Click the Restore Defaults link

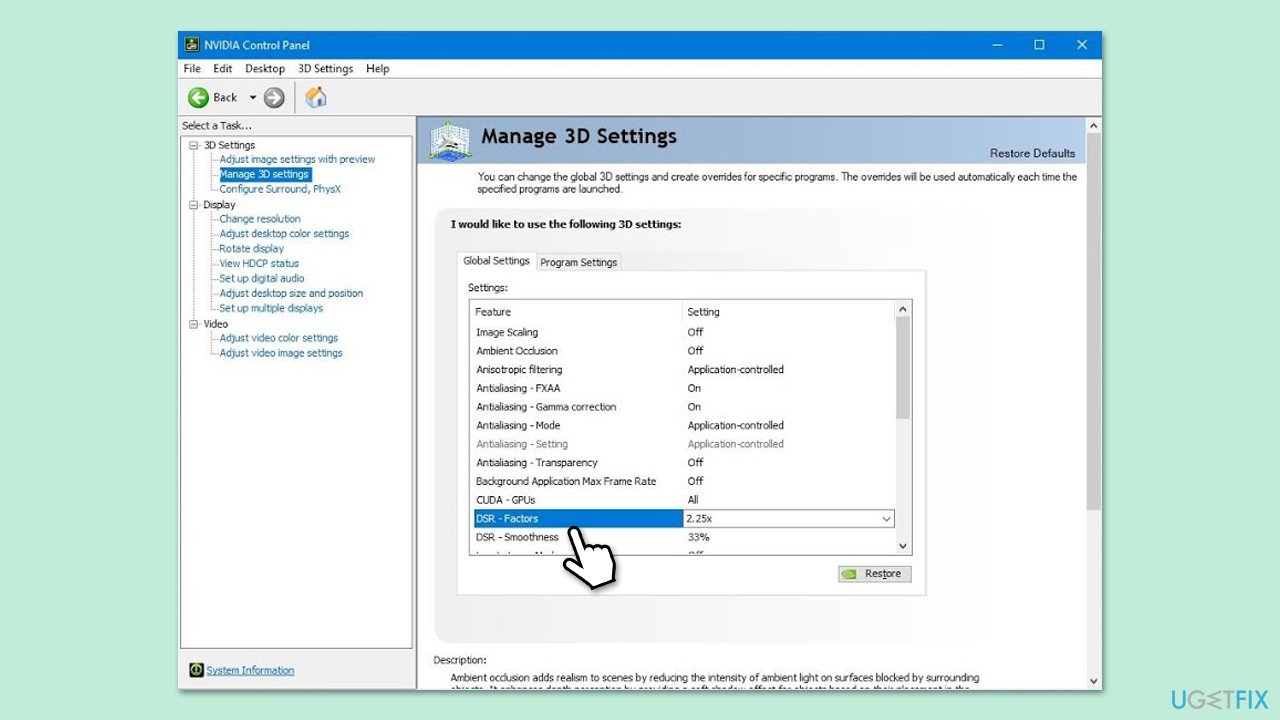pos(1032,153)
